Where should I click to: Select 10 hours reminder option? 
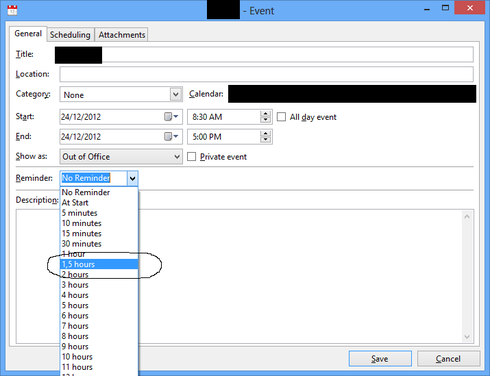click(x=99, y=357)
